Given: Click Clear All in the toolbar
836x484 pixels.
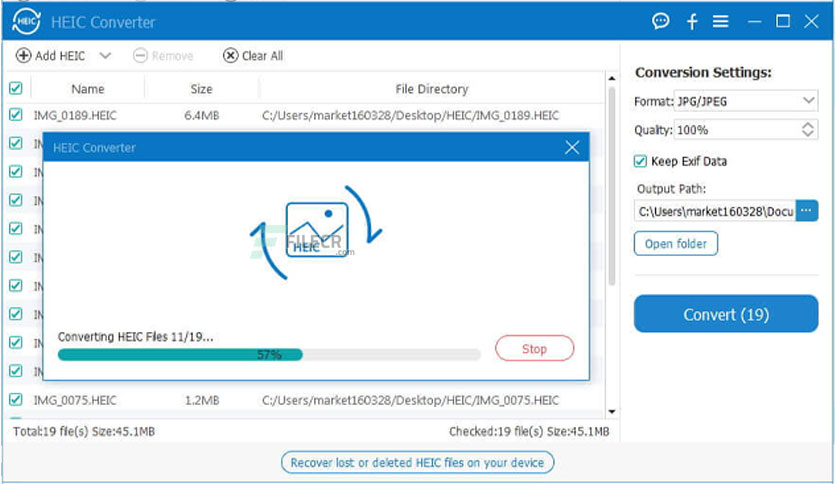Looking at the screenshot, I should click(253, 55).
